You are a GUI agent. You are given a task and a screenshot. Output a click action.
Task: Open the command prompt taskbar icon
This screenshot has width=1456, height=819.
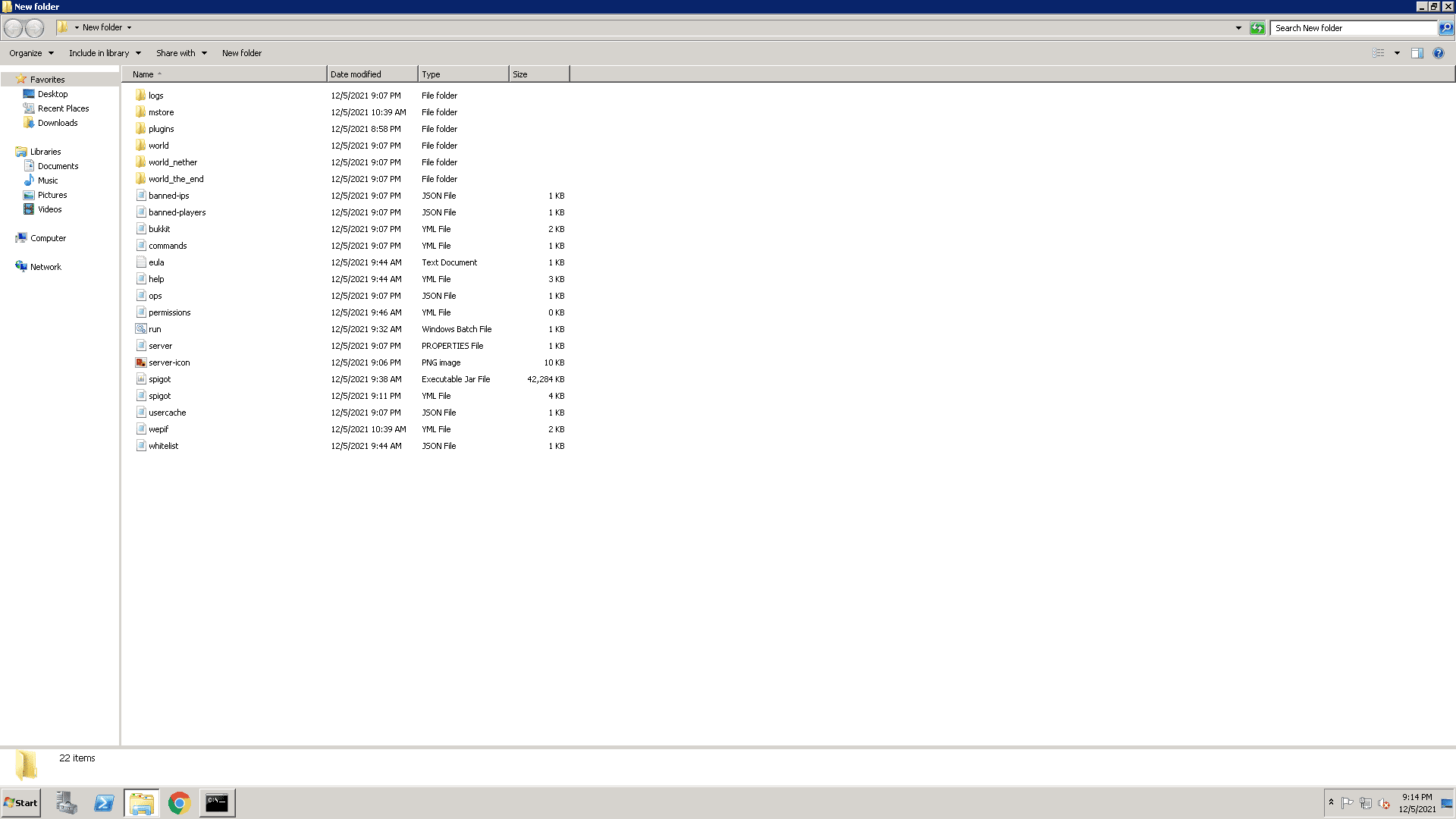tap(217, 803)
